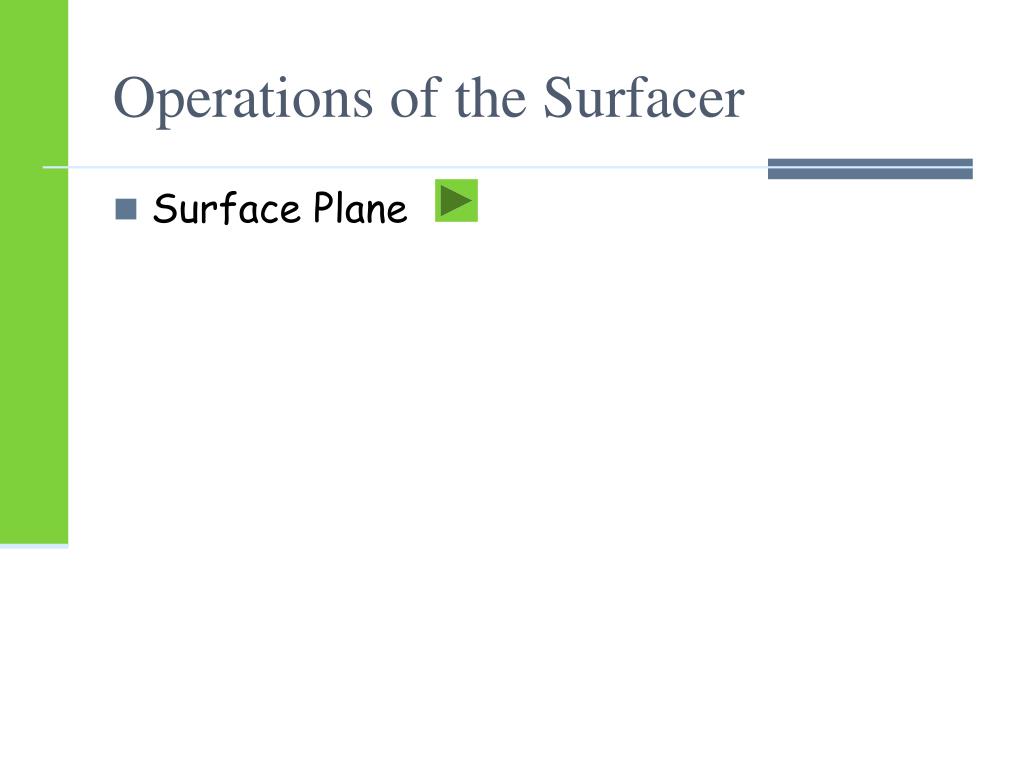Click the word "the" in the slide title
The width and height of the screenshot is (1024, 768).
click(490, 98)
